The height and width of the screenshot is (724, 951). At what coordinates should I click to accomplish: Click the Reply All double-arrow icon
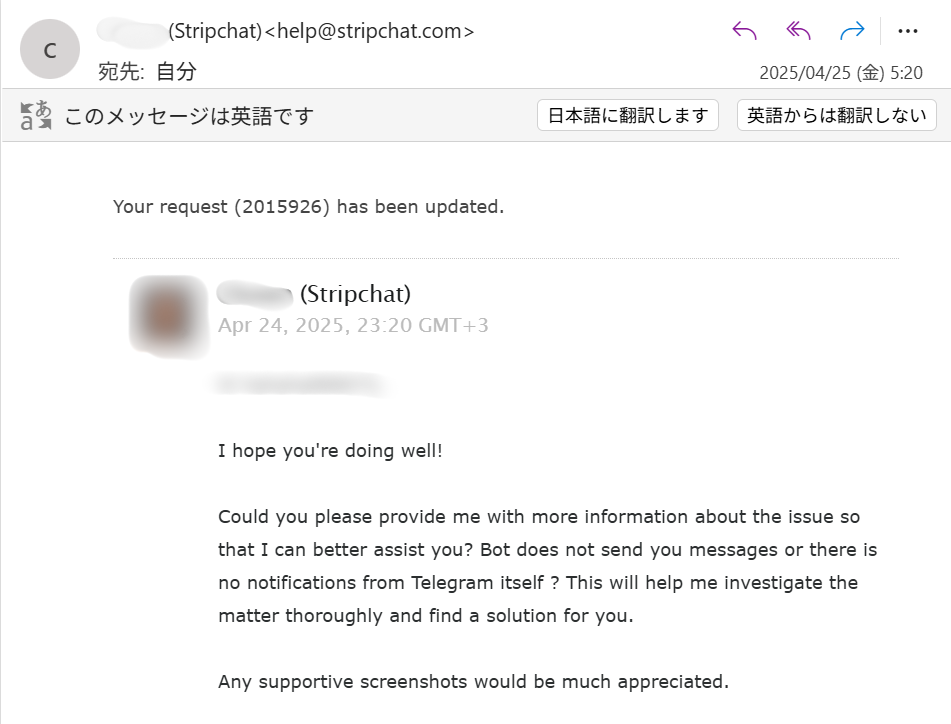[x=796, y=30]
